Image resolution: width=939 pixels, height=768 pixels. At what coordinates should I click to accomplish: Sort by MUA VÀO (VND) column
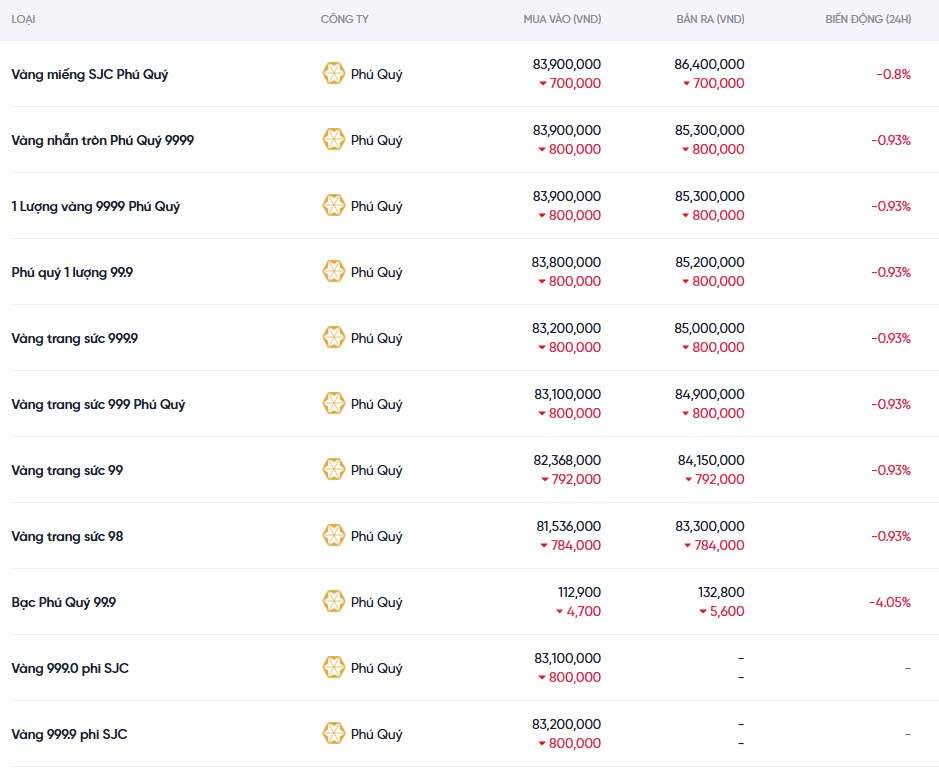coord(562,20)
